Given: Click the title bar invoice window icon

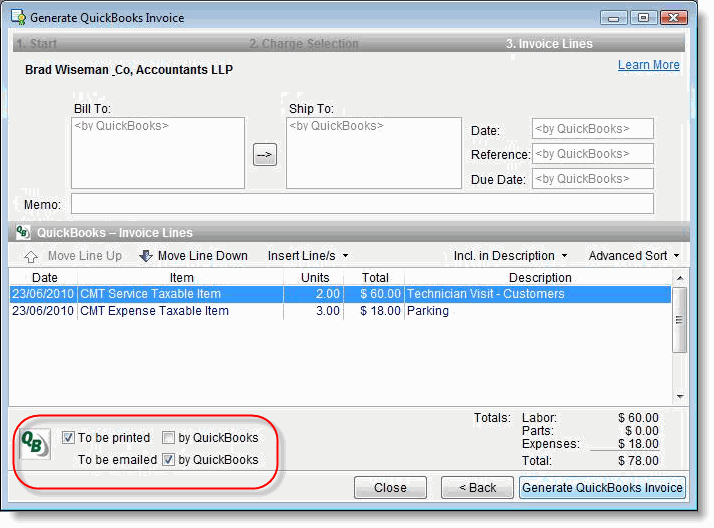Looking at the screenshot, I should click(18, 17).
